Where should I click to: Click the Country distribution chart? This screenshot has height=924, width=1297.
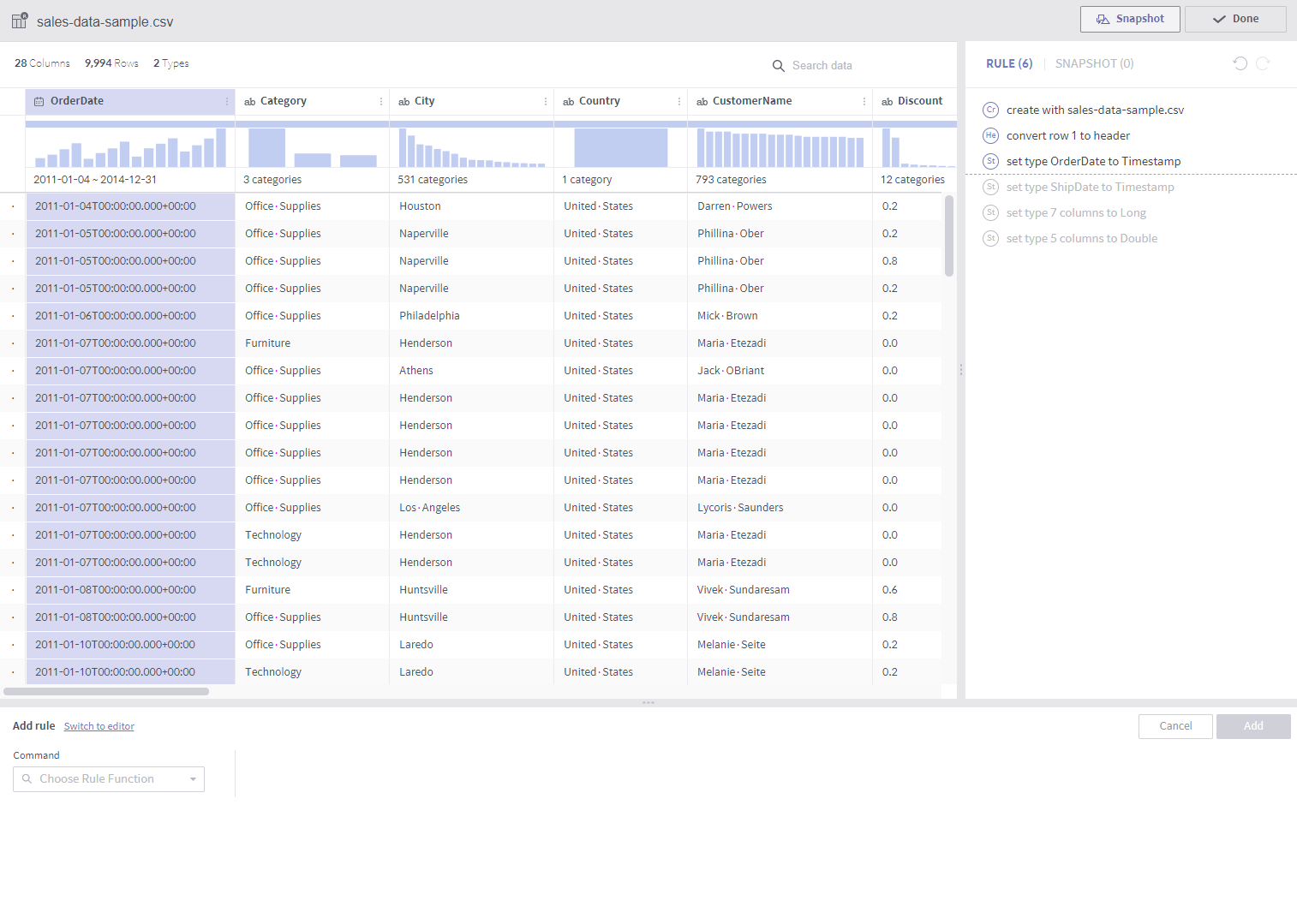click(621, 147)
